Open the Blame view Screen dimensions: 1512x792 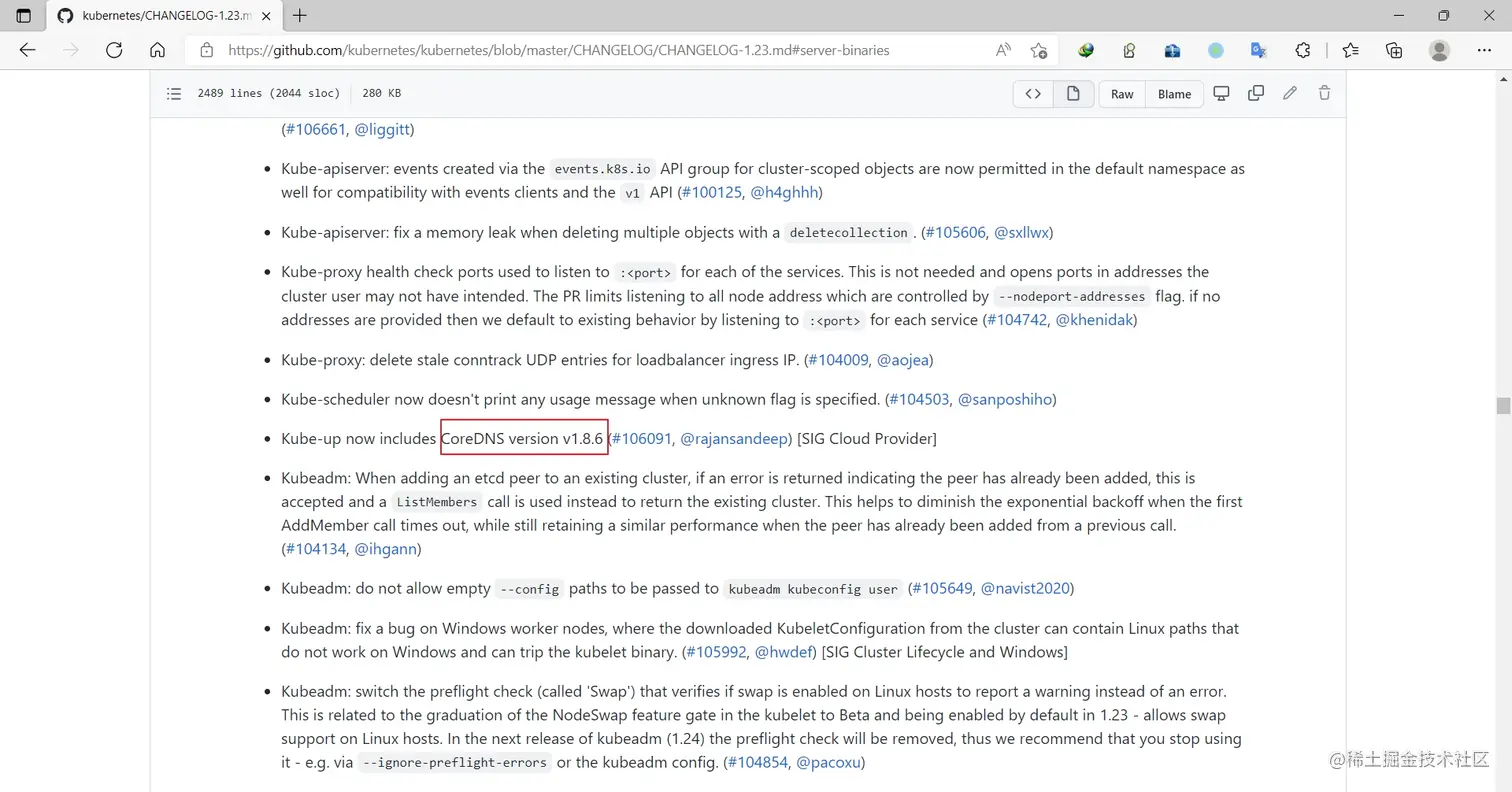point(1174,94)
